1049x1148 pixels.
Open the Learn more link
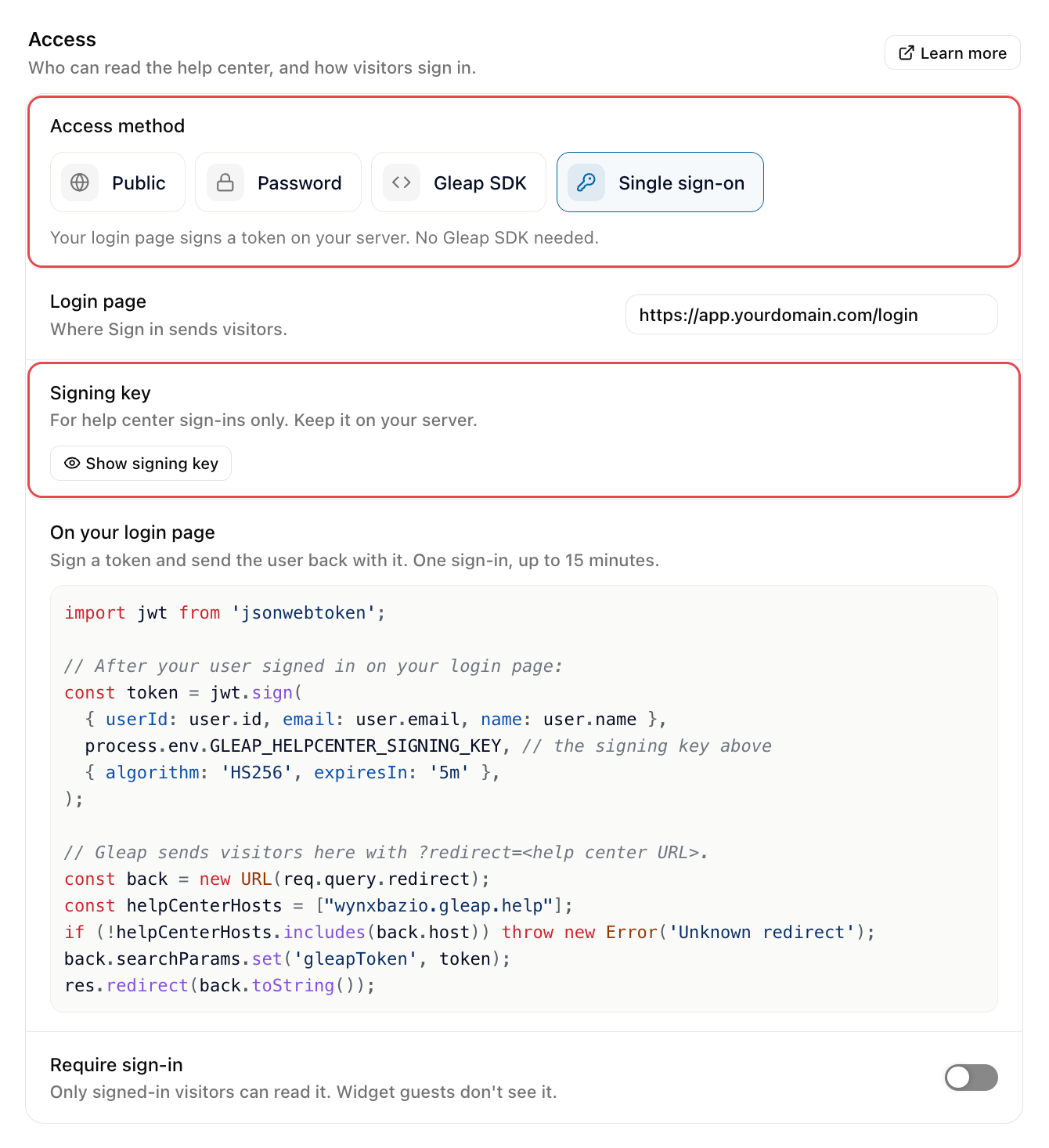pyautogui.click(x=952, y=53)
